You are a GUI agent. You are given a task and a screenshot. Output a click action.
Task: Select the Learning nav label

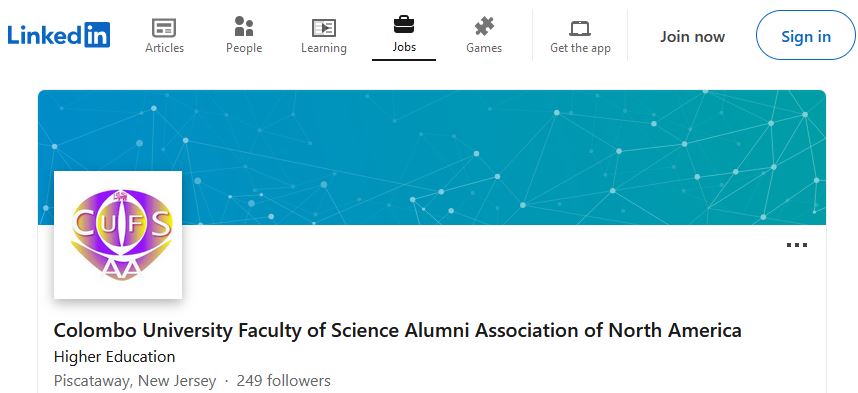pos(324,48)
